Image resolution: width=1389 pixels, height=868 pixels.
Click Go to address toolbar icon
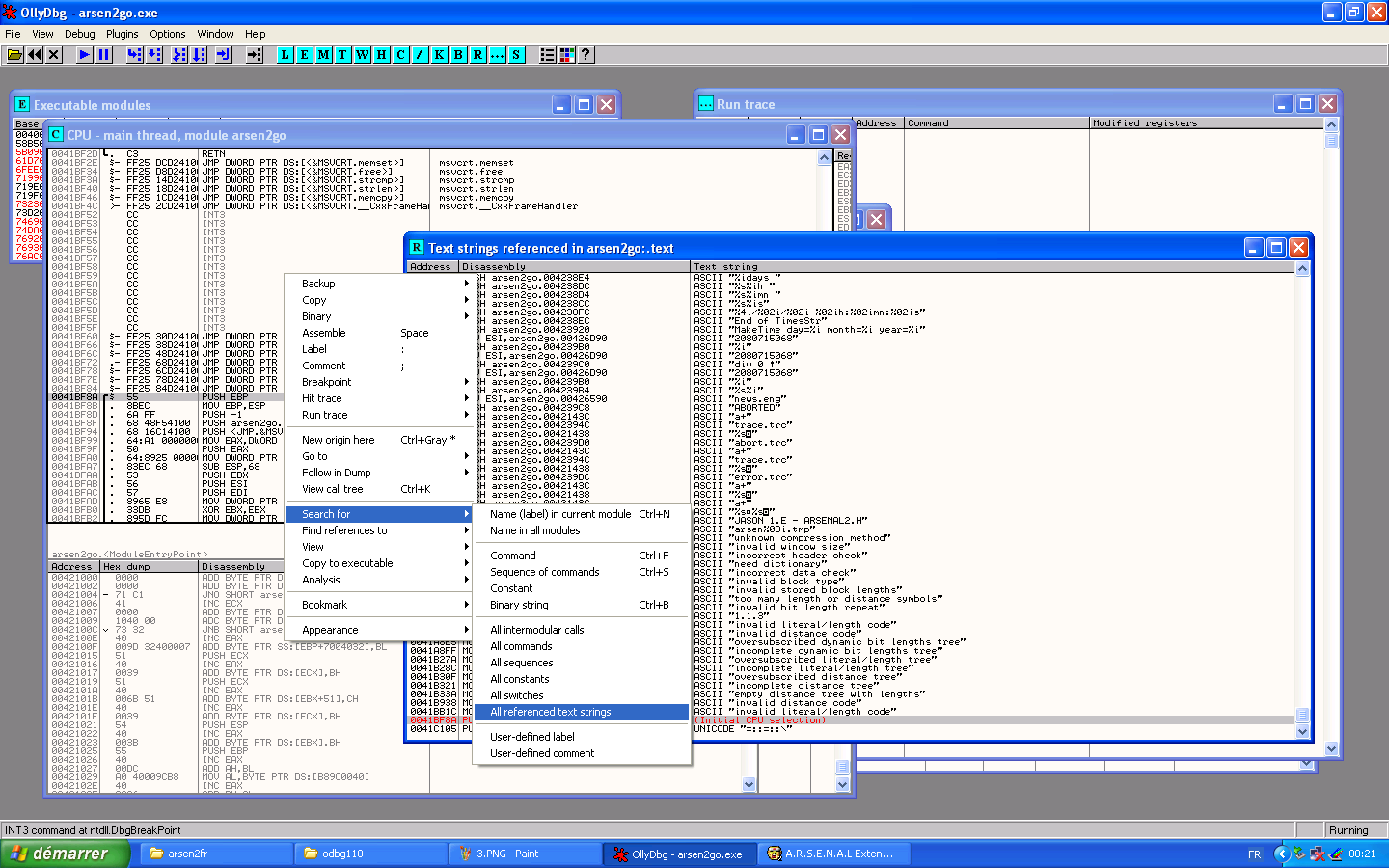(255, 55)
